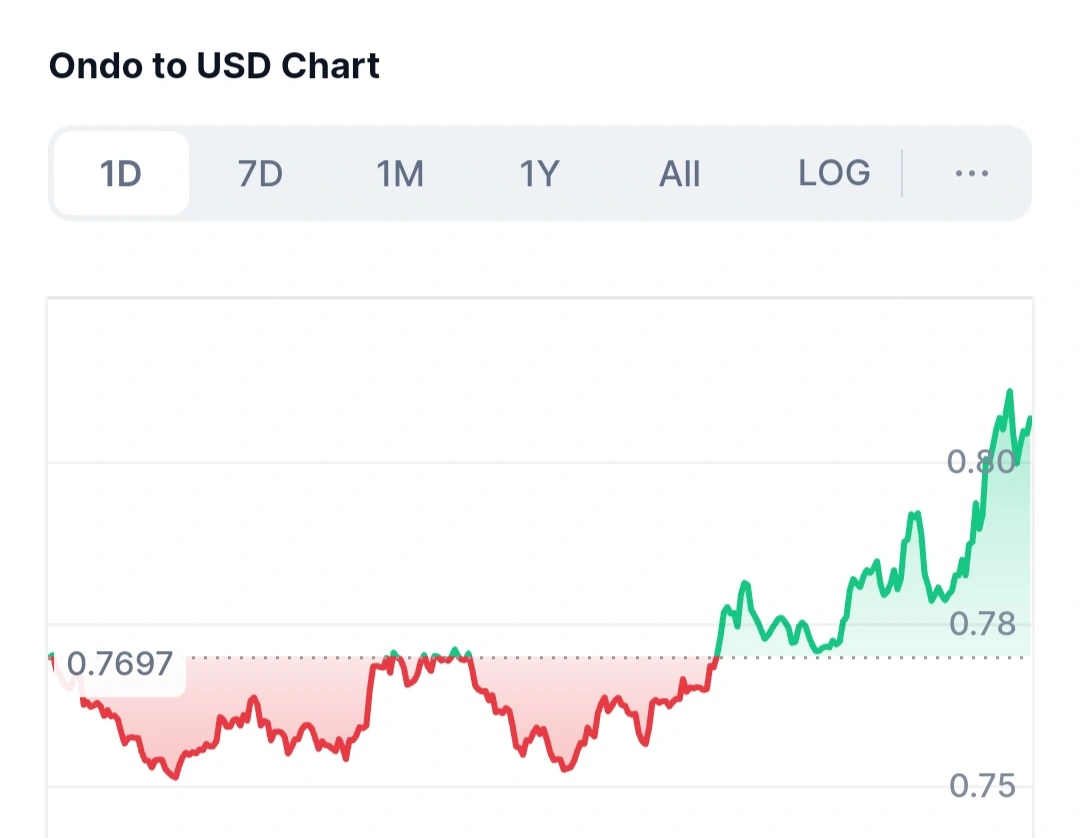The height and width of the screenshot is (838, 1080).
Task: Select the 1D time range tab
Action: click(121, 174)
